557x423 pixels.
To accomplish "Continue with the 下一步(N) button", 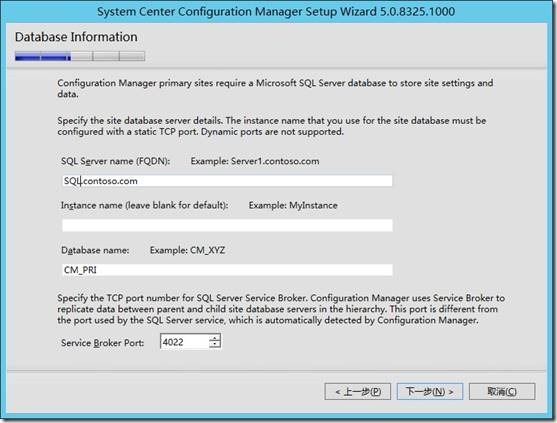I will click(x=430, y=391).
